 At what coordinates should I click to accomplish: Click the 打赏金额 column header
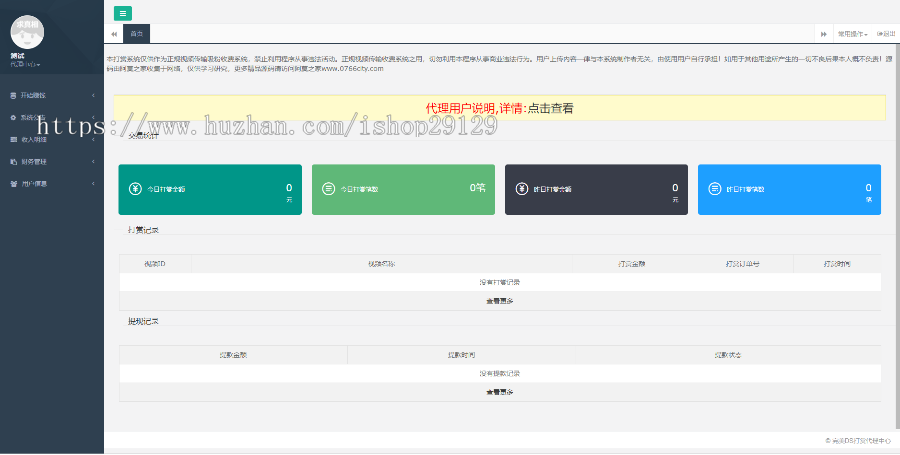tap(631, 264)
